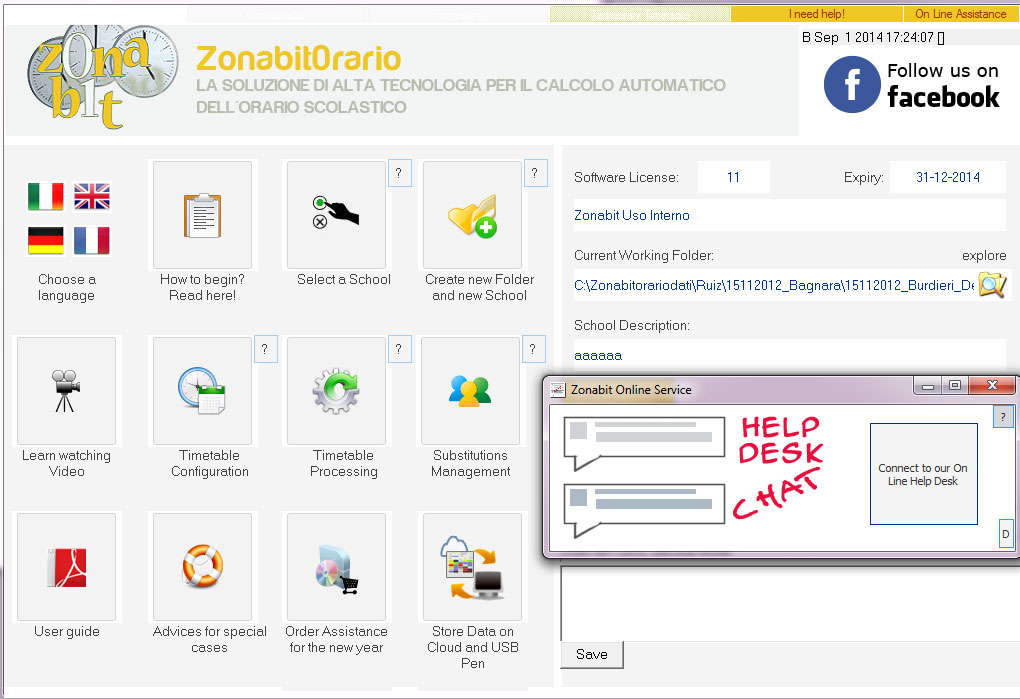Viewport: 1020px width, 699px height.
Task: Choose the Italian flag language
Action: tap(46, 196)
